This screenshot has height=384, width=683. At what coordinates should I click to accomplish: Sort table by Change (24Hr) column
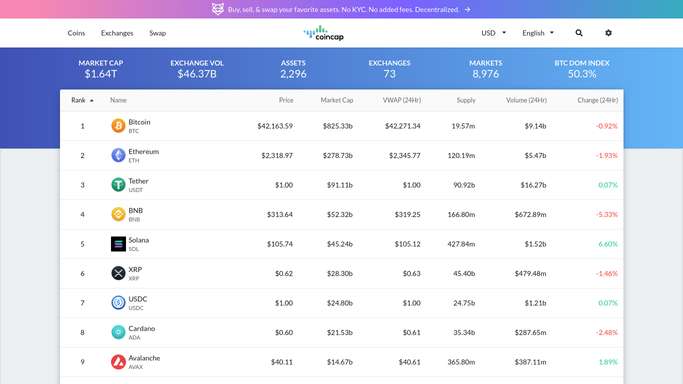tap(598, 100)
